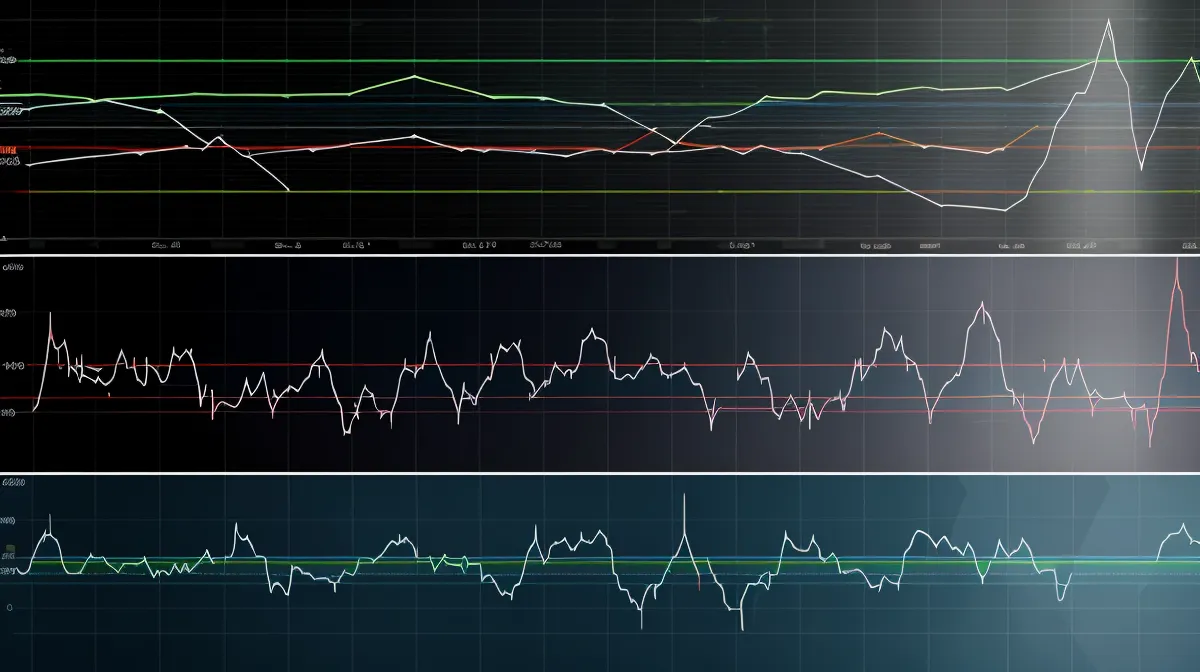
Task: Click the white divider between middle and bottom panels
Action: 600,471
